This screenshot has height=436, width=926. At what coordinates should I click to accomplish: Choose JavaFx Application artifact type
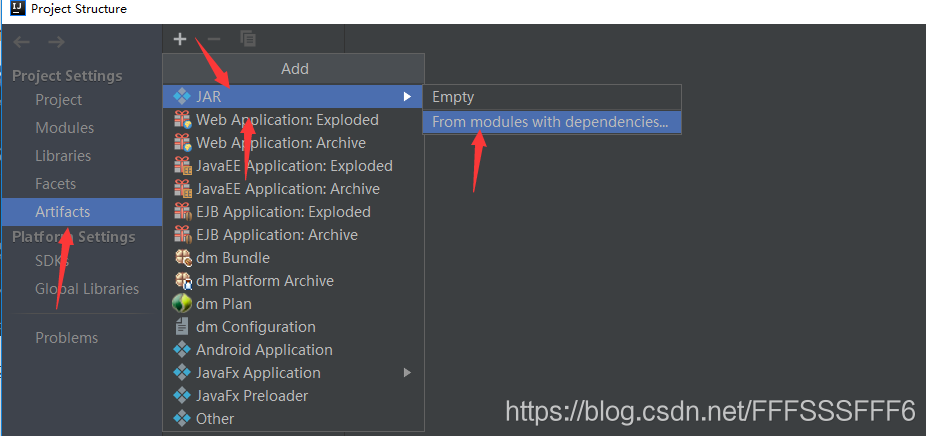coord(293,373)
